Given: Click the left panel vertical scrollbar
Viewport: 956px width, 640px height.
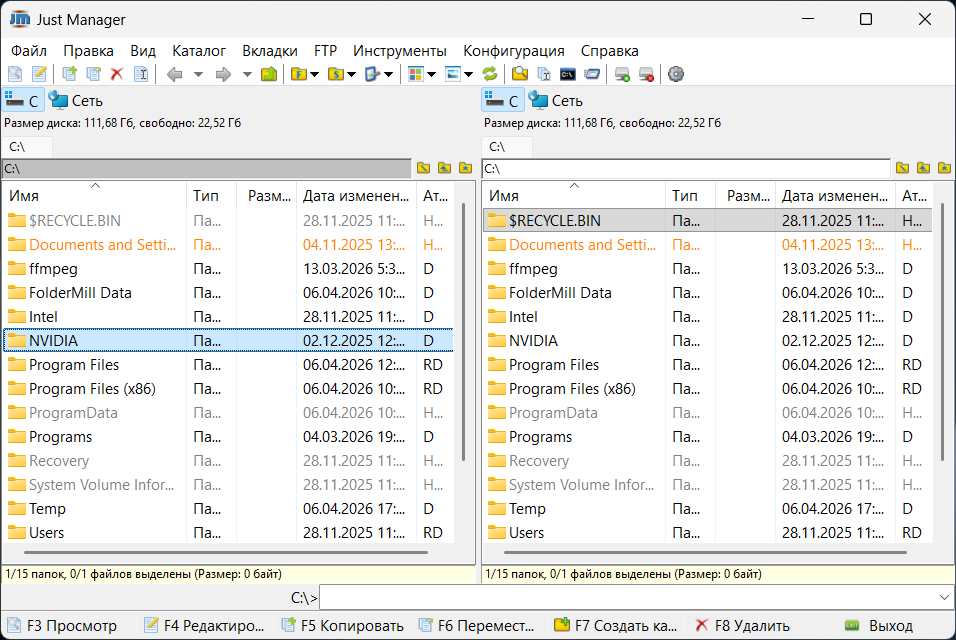Looking at the screenshot, I should coord(463,332).
